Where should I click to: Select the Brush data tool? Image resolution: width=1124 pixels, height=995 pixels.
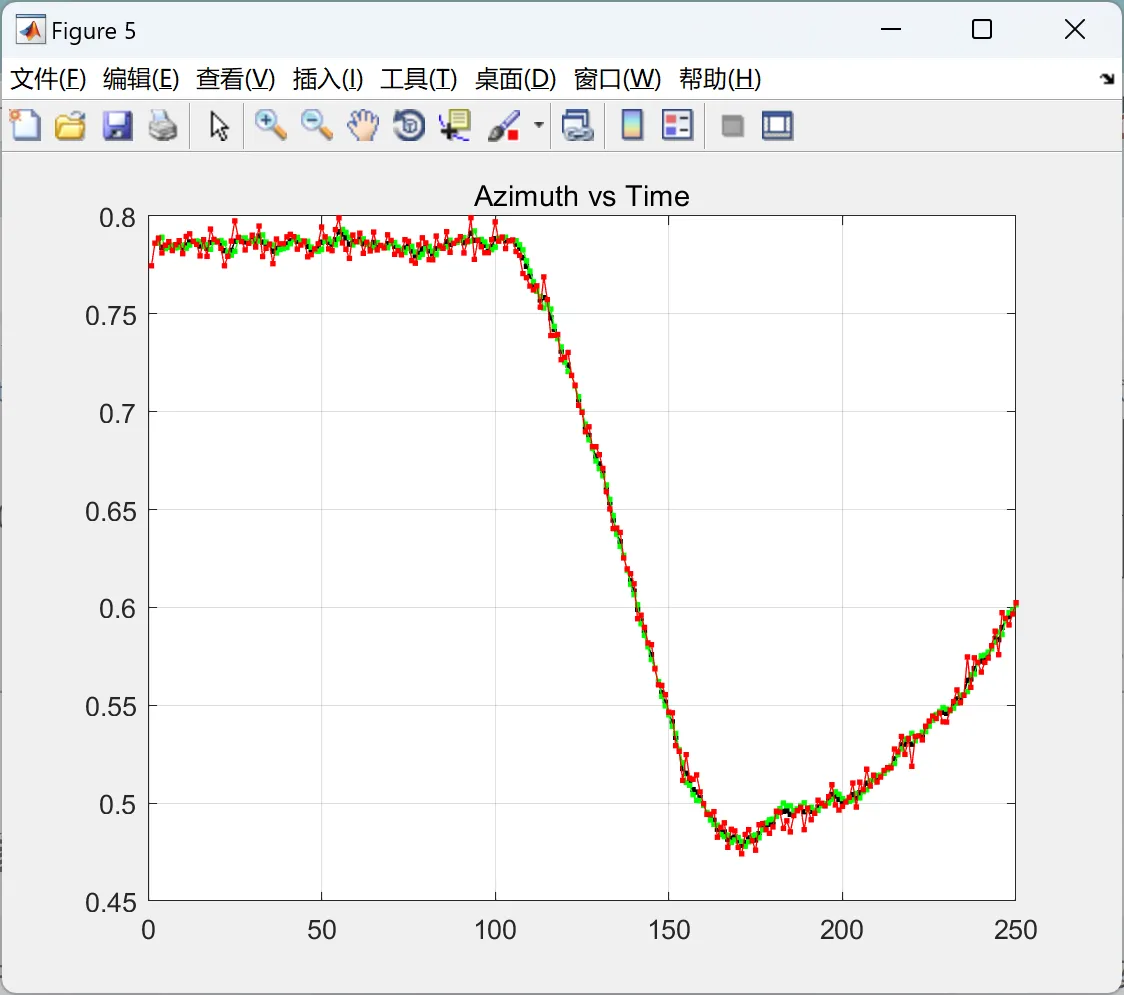pyautogui.click(x=504, y=125)
